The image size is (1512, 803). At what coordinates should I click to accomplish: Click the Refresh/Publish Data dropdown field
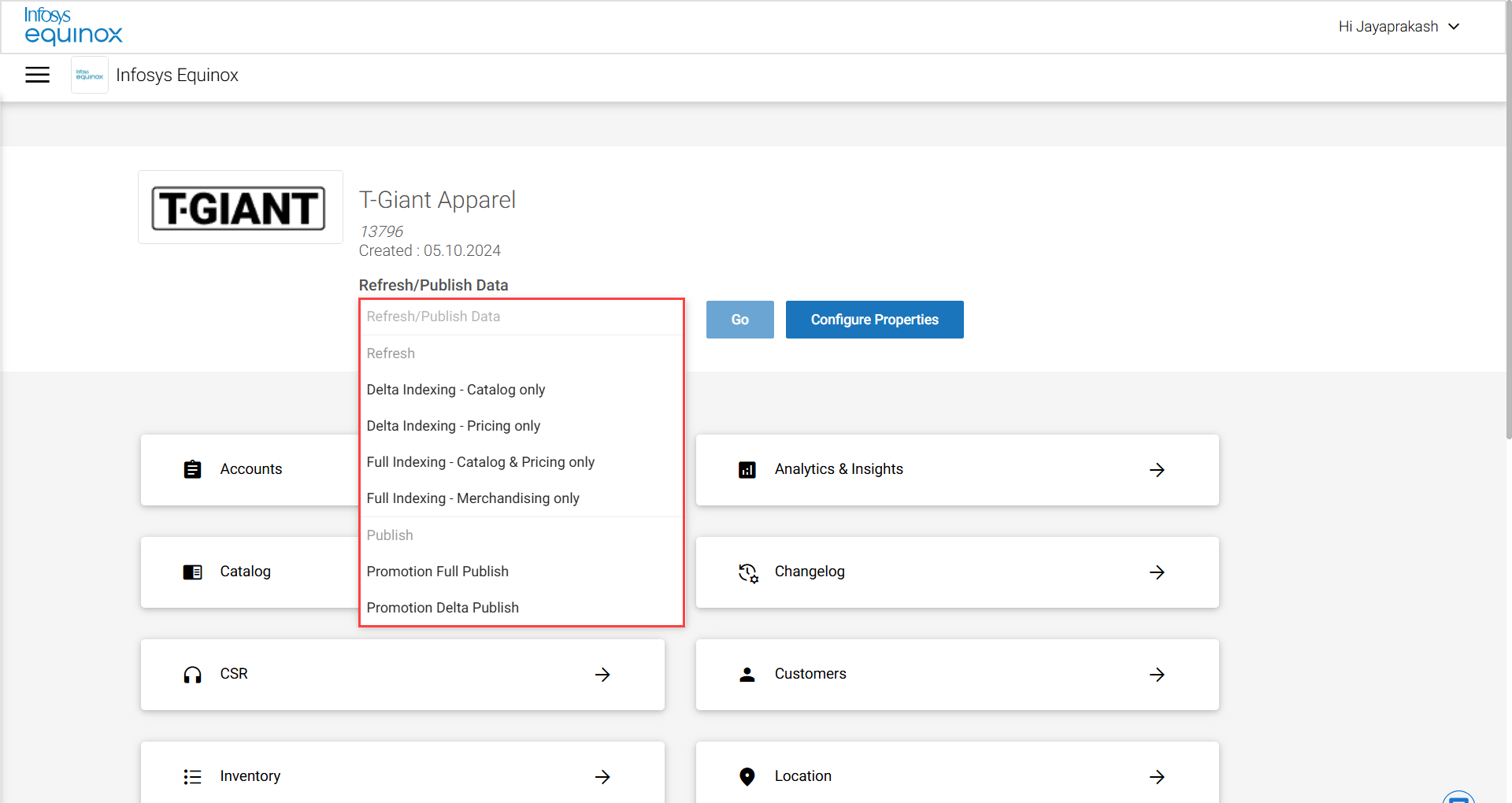pyautogui.click(x=521, y=316)
